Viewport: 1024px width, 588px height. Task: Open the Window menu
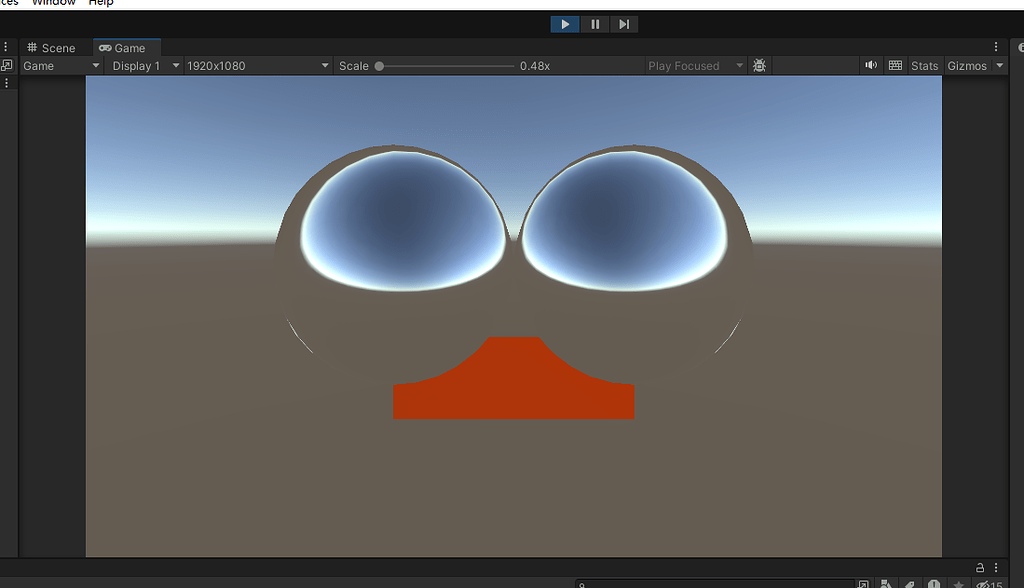point(53,3)
